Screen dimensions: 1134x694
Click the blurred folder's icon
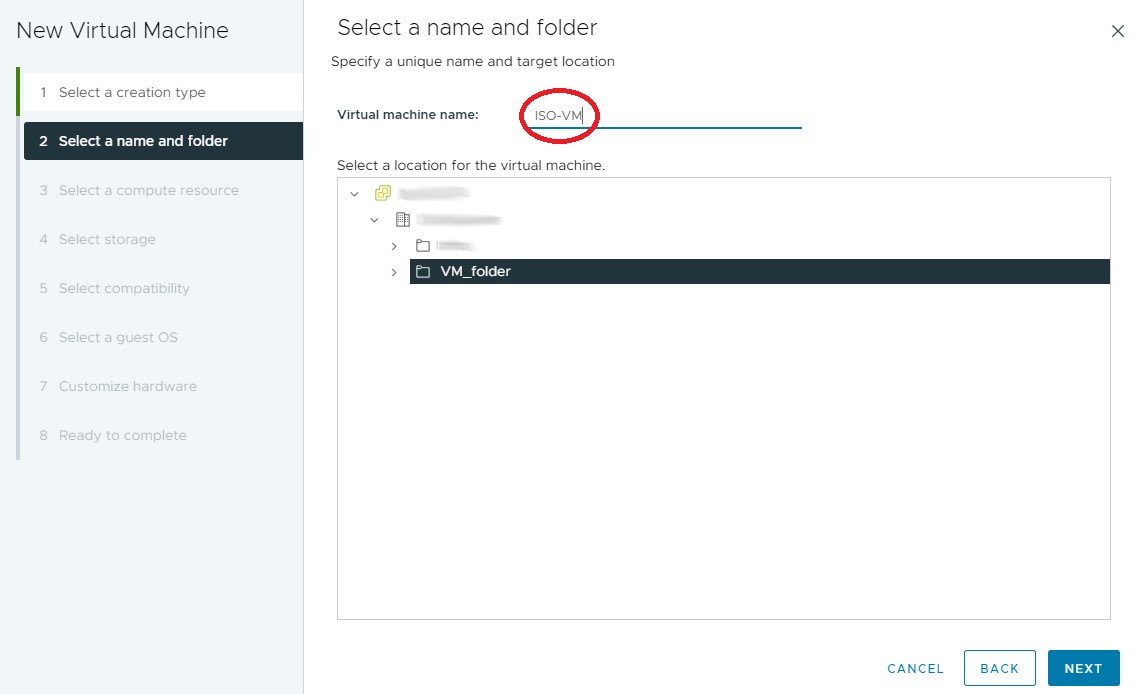pyautogui.click(x=423, y=246)
